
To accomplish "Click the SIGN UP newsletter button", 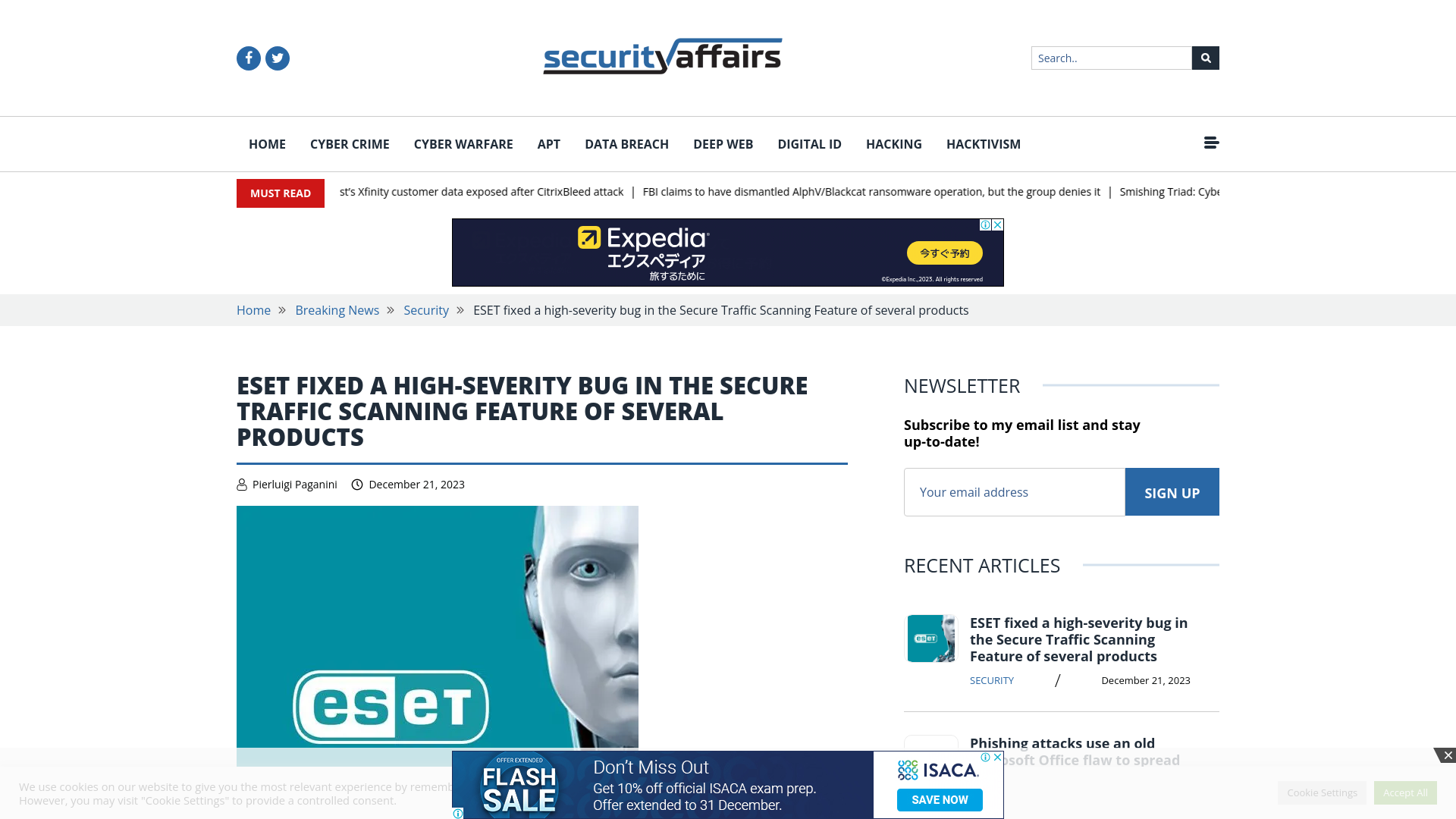I will 1172,492.
